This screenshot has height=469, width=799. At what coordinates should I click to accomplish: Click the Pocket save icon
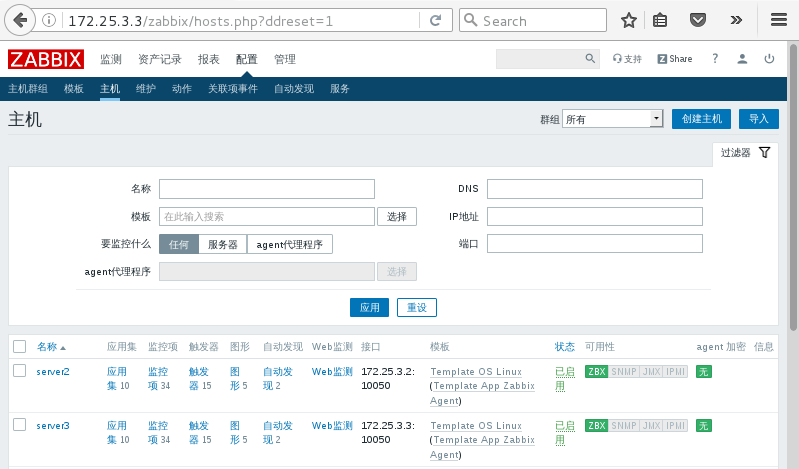pos(698,20)
